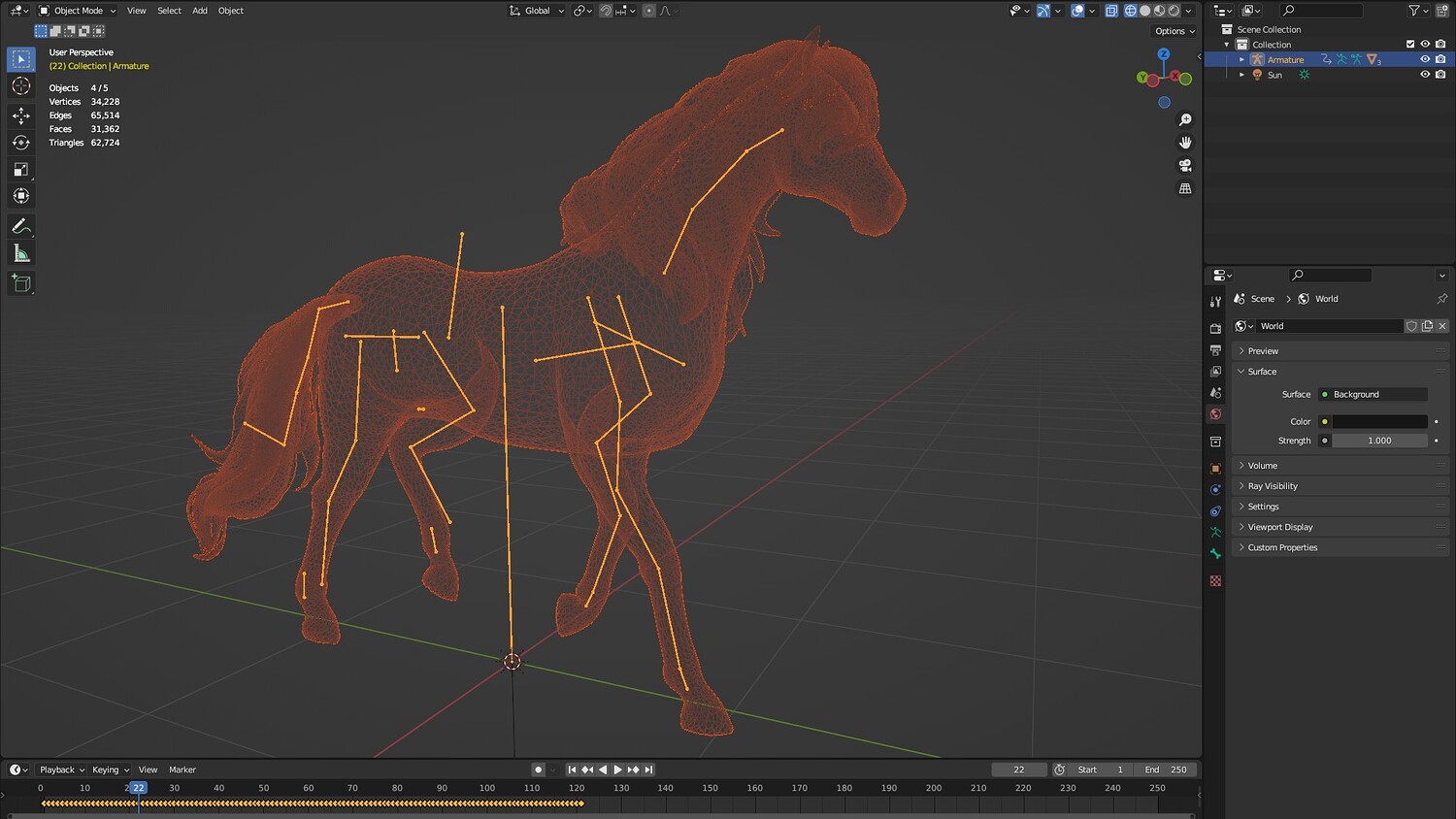
Task: Activate the Transform tool
Action: click(x=21, y=196)
